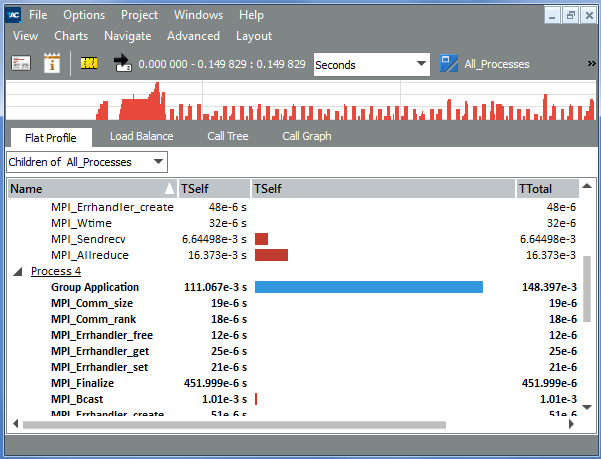Click the 1.01e-3 TTotal value
Image resolution: width=601 pixels, height=459 pixels.
pyautogui.click(x=558, y=399)
